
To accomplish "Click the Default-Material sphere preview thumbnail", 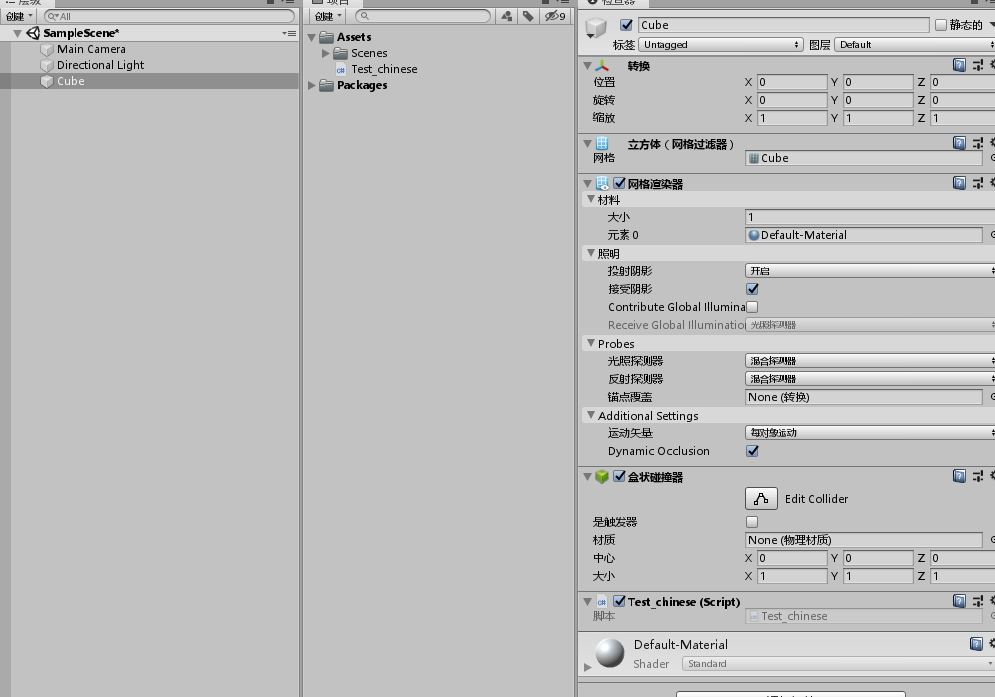I will pyautogui.click(x=610, y=653).
